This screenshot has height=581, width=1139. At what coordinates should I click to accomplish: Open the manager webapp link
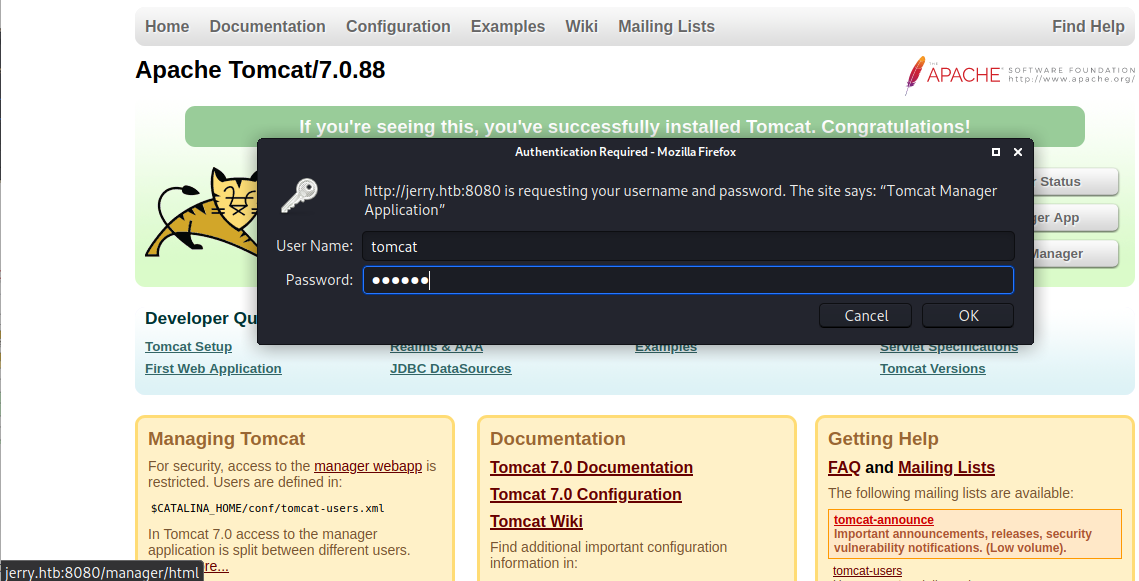coord(370,465)
